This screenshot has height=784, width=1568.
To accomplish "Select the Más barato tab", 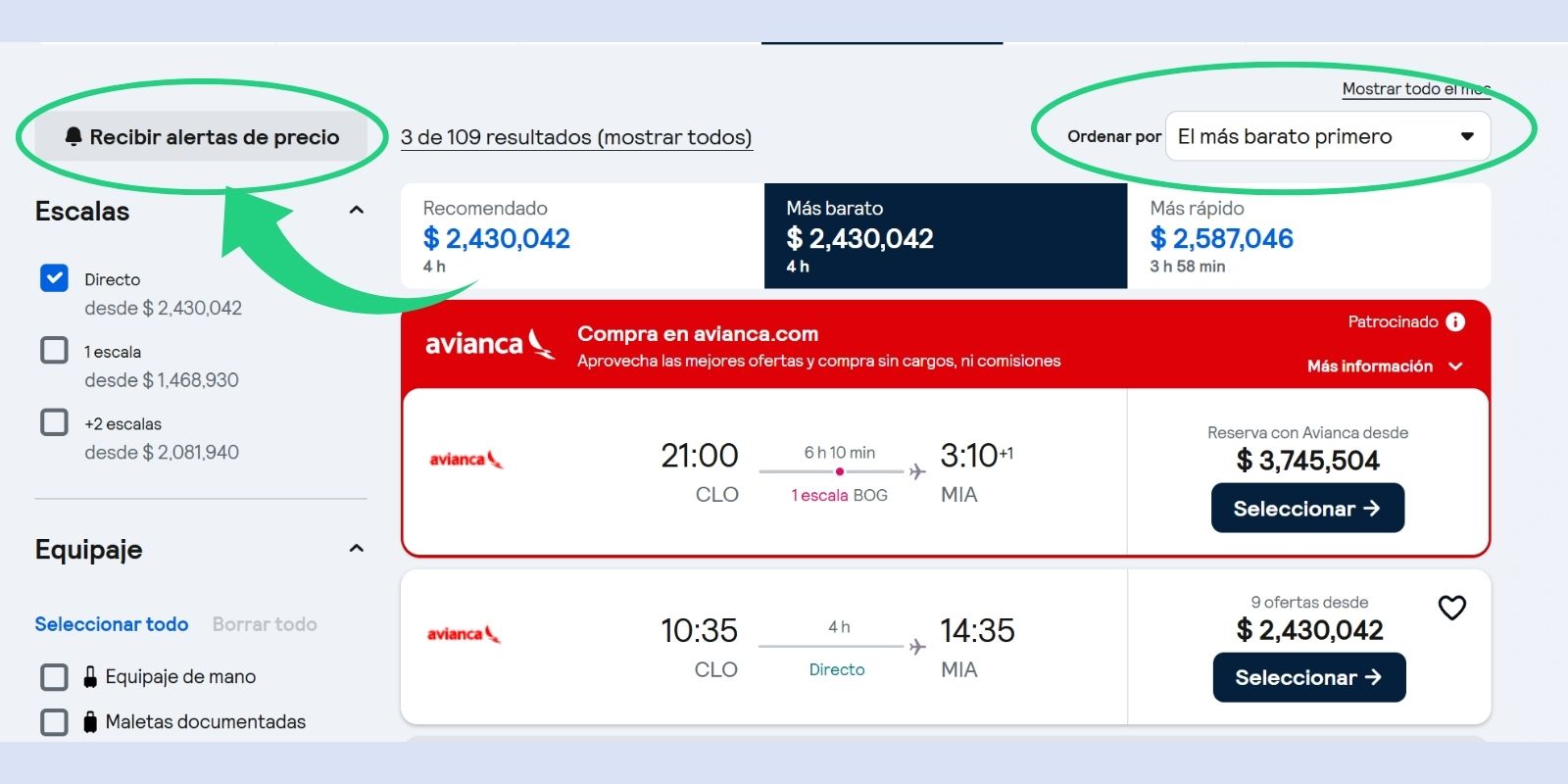I will pyautogui.click(x=946, y=235).
